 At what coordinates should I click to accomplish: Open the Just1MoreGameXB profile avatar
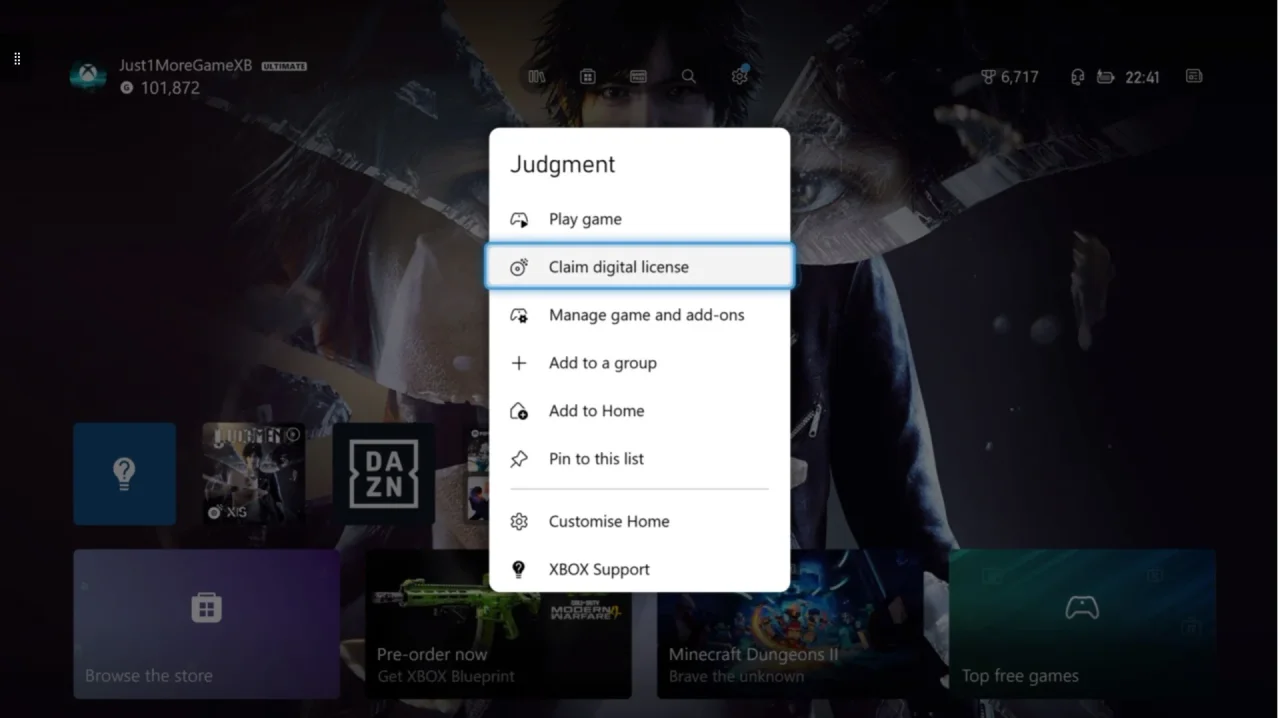click(88, 76)
